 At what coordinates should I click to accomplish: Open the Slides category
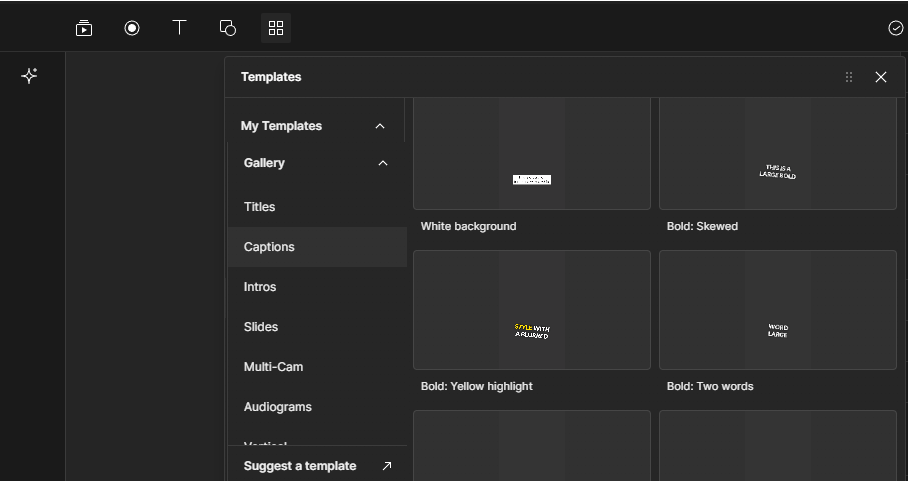[x=317, y=326]
